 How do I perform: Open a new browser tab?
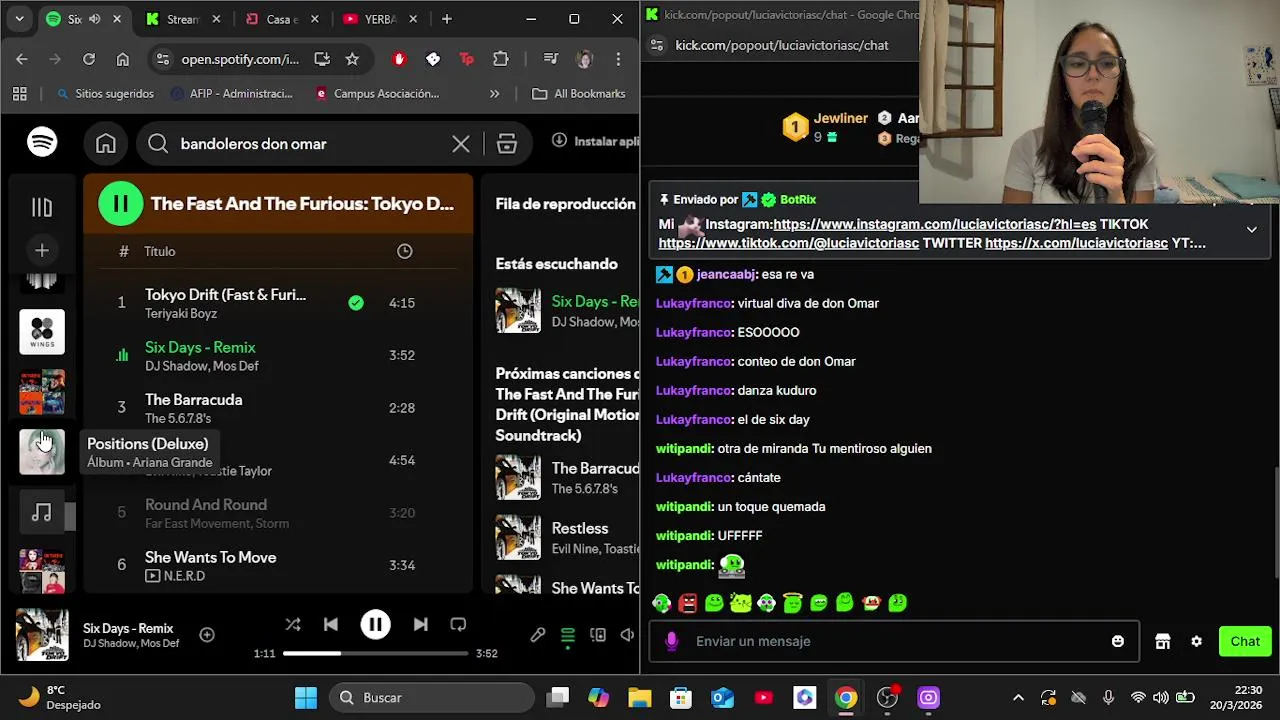tap(446, 19)
